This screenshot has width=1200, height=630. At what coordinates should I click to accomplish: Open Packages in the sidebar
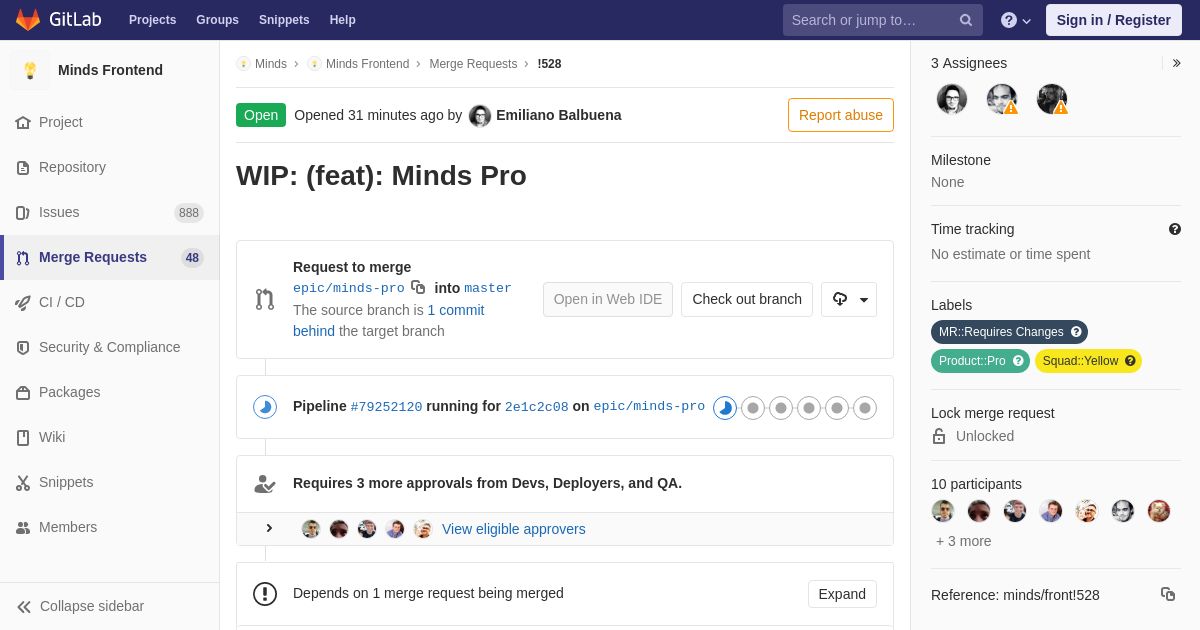tap(110, 392)
